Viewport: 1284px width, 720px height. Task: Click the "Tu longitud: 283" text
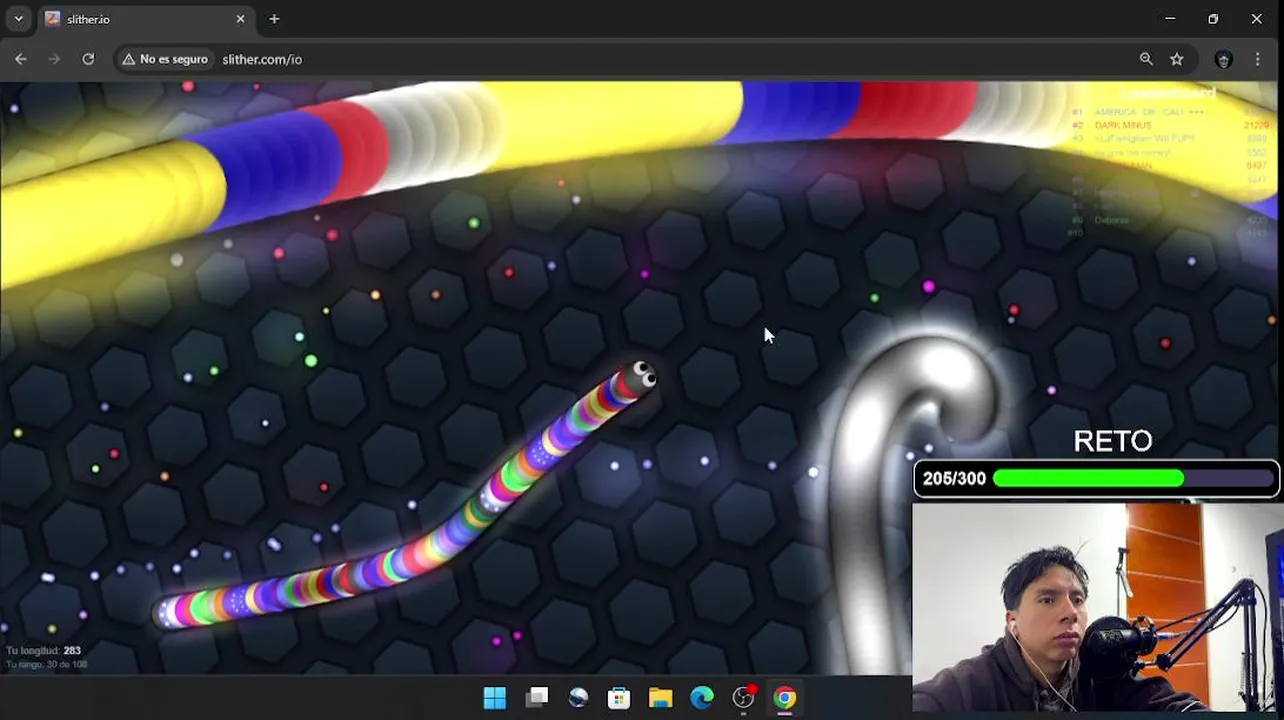[x=44, y=651]
